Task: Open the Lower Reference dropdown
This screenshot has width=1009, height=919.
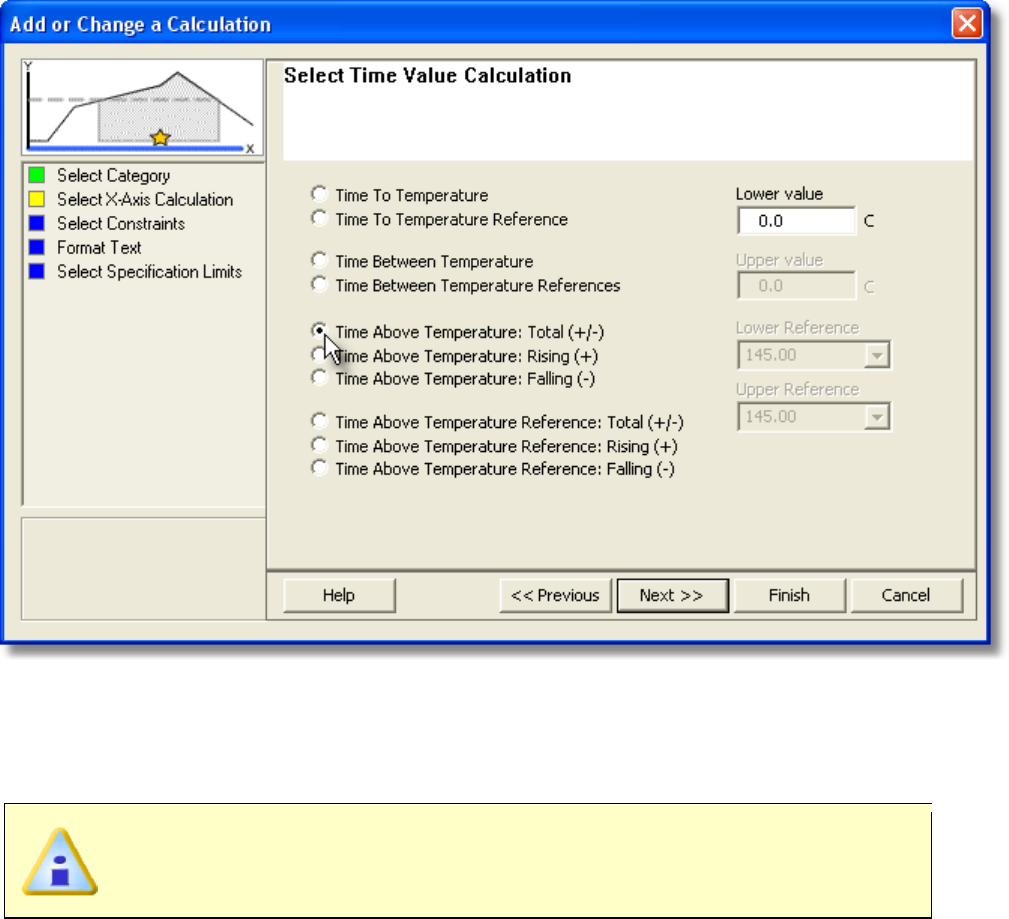Action: click(877, 355)
